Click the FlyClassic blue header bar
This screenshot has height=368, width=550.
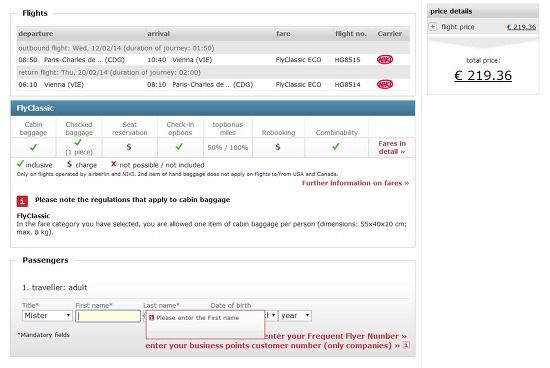click(x=213, y=108)
